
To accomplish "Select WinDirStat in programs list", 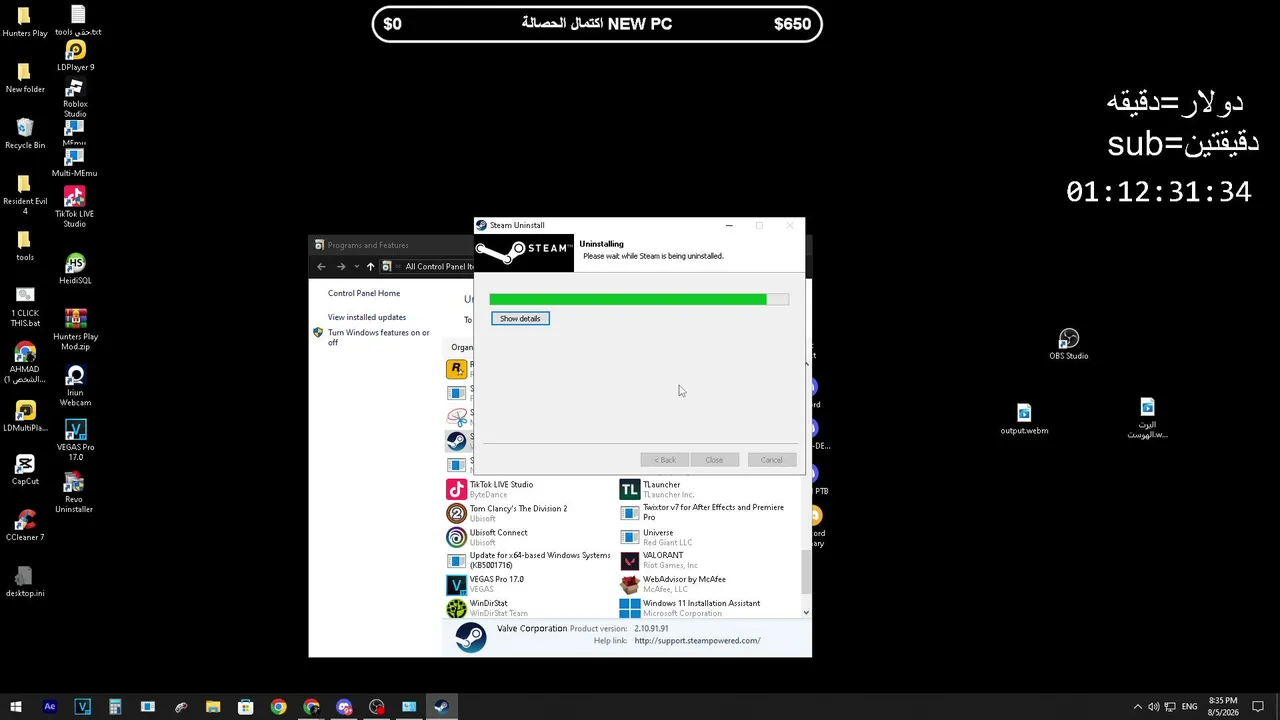I will 527,608.
